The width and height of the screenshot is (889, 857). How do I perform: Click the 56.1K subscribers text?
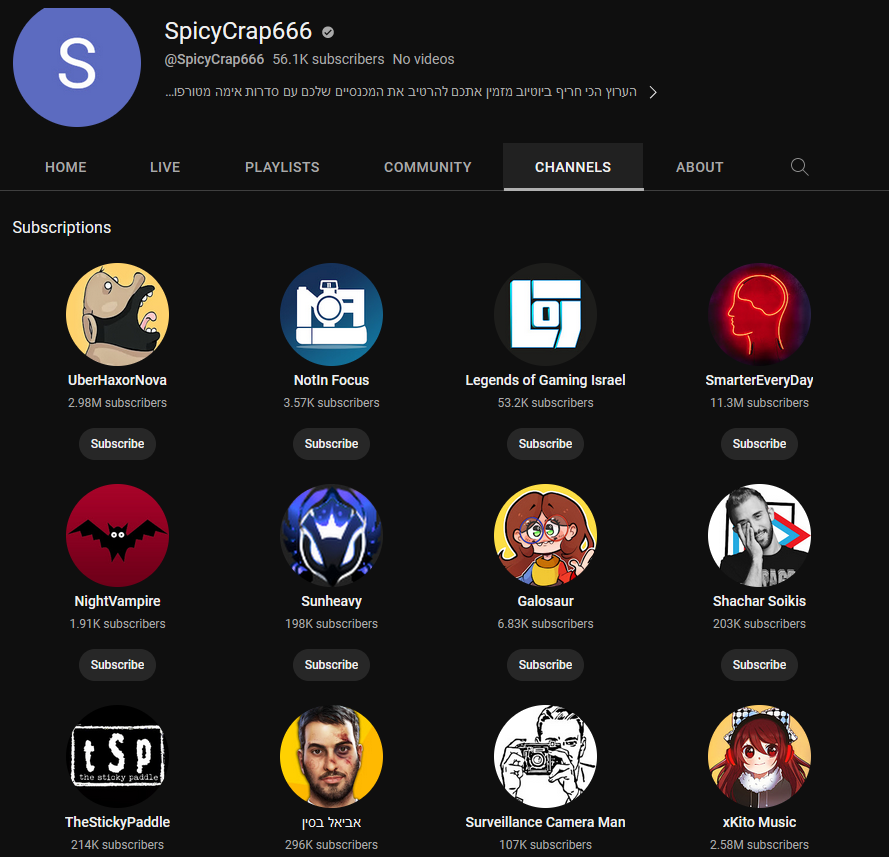[328, 60]
